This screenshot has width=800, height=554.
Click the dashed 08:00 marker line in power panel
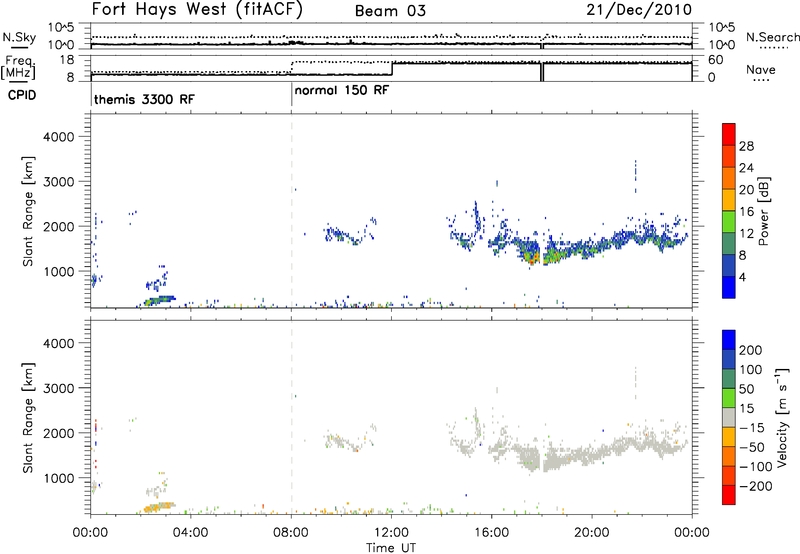point(291,211)
